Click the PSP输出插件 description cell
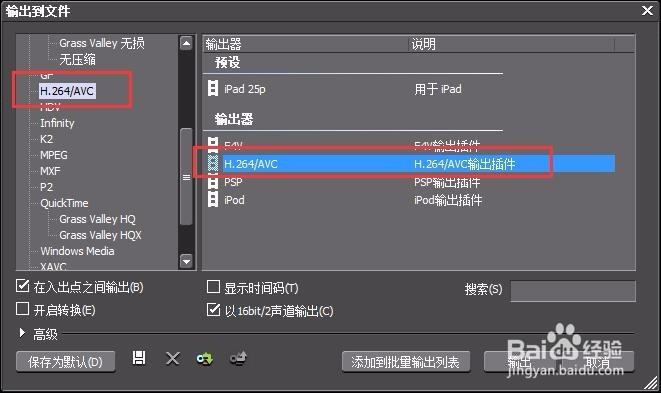Viewport: 661px width, 393px height. pyautogui.click(x=447, y=182)
